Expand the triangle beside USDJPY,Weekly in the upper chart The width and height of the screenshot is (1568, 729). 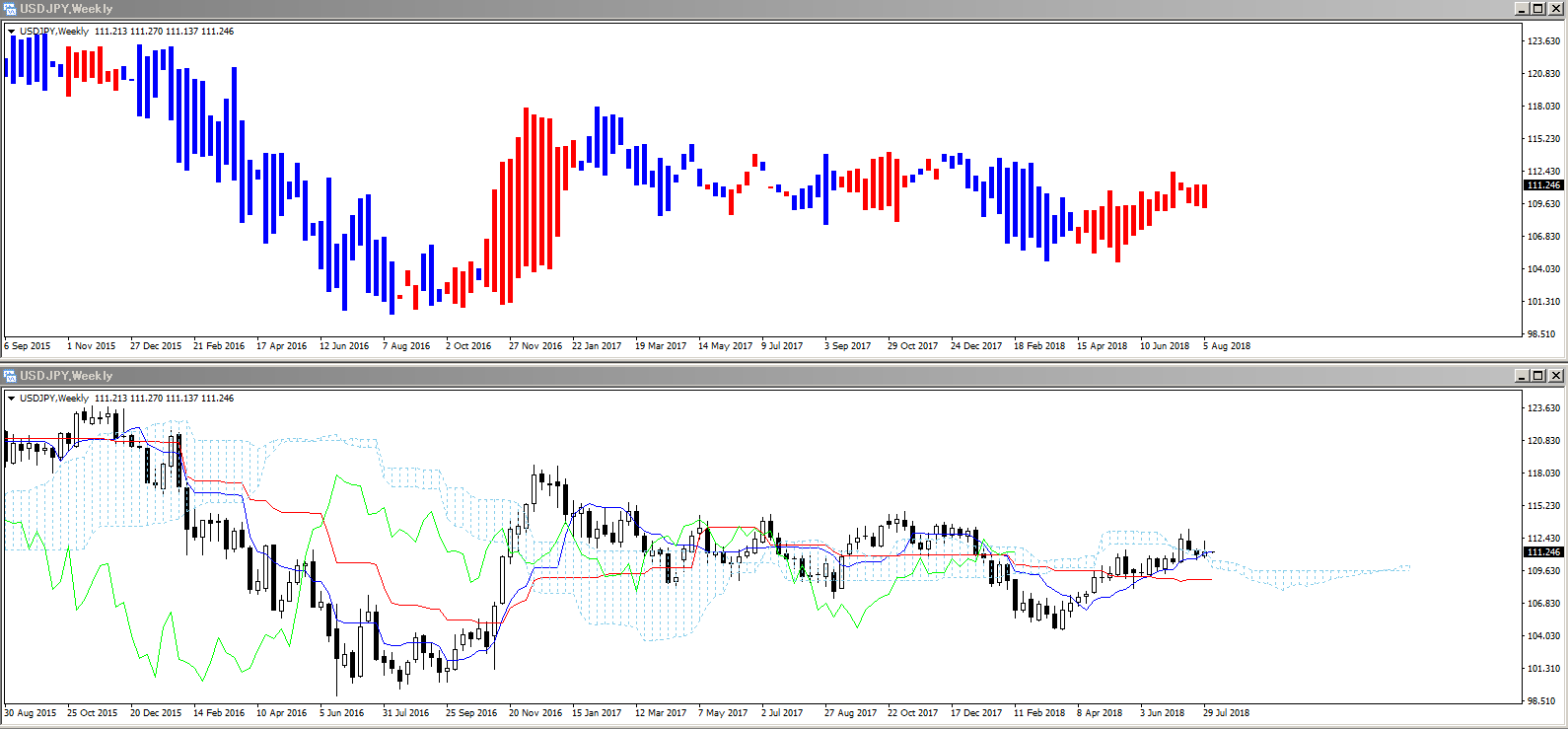(12, 32)
